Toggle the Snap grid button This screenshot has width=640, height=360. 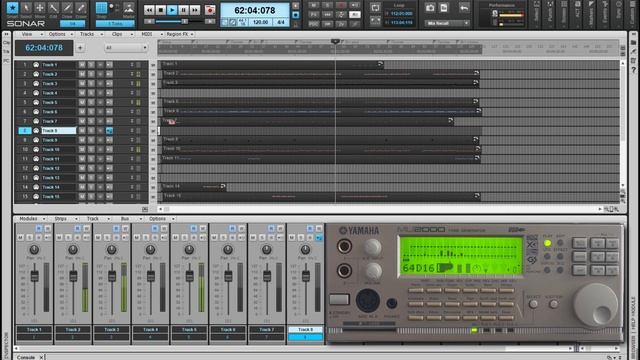(101, 8)
